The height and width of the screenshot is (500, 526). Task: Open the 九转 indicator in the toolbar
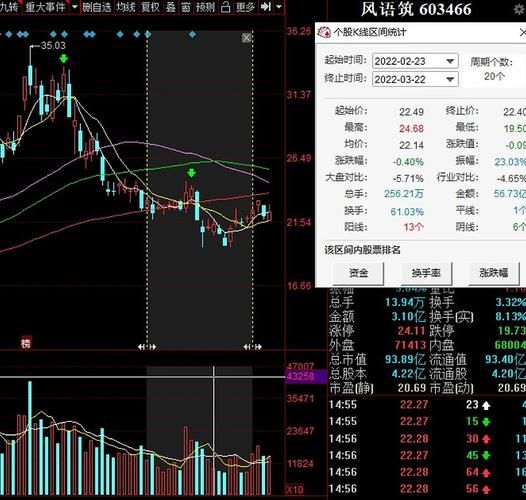tap(9, 7)
